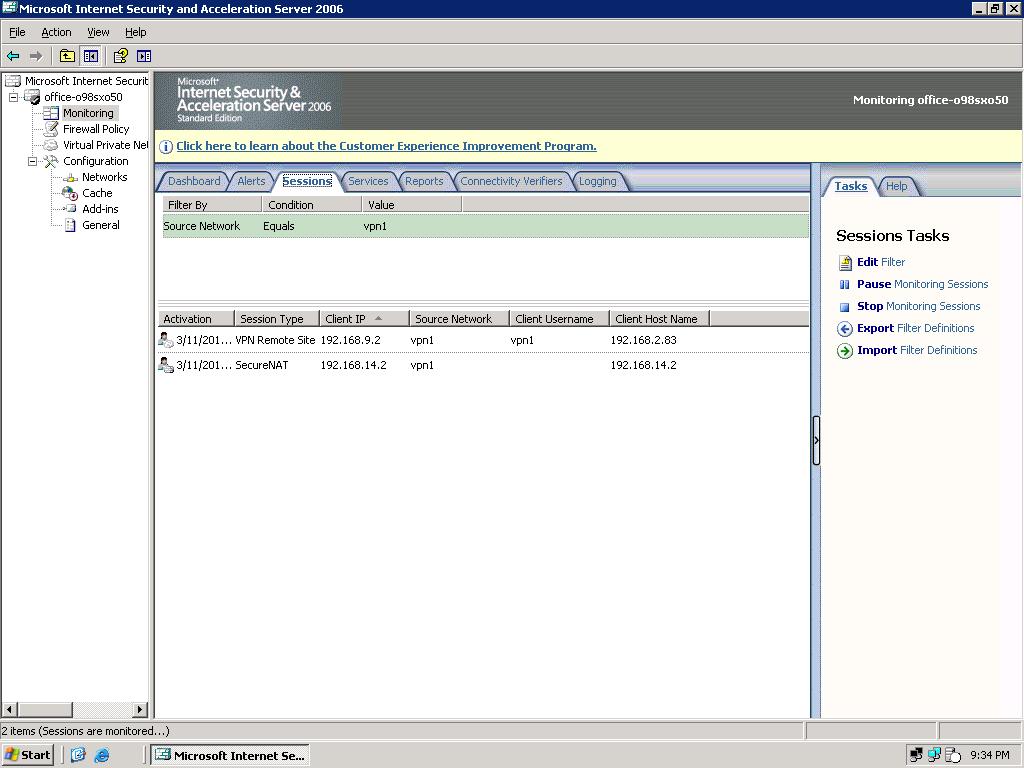Click the Stop Monitoring Sessions link
Image resolution: width=1024 pixels, height=768 pixels.
pyautogui.click(x=919, y=306)
